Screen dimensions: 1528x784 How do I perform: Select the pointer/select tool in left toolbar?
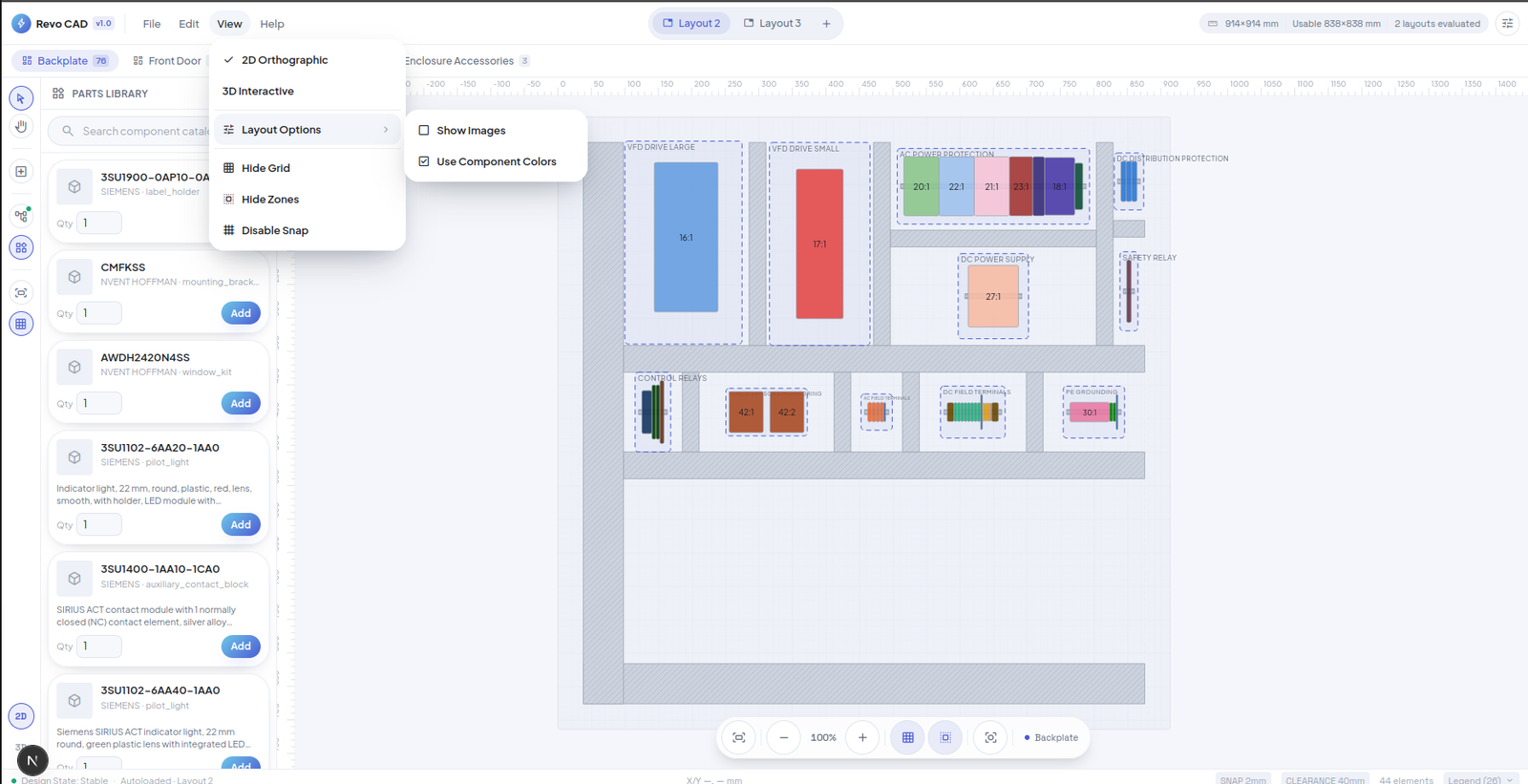coord(21,98)
